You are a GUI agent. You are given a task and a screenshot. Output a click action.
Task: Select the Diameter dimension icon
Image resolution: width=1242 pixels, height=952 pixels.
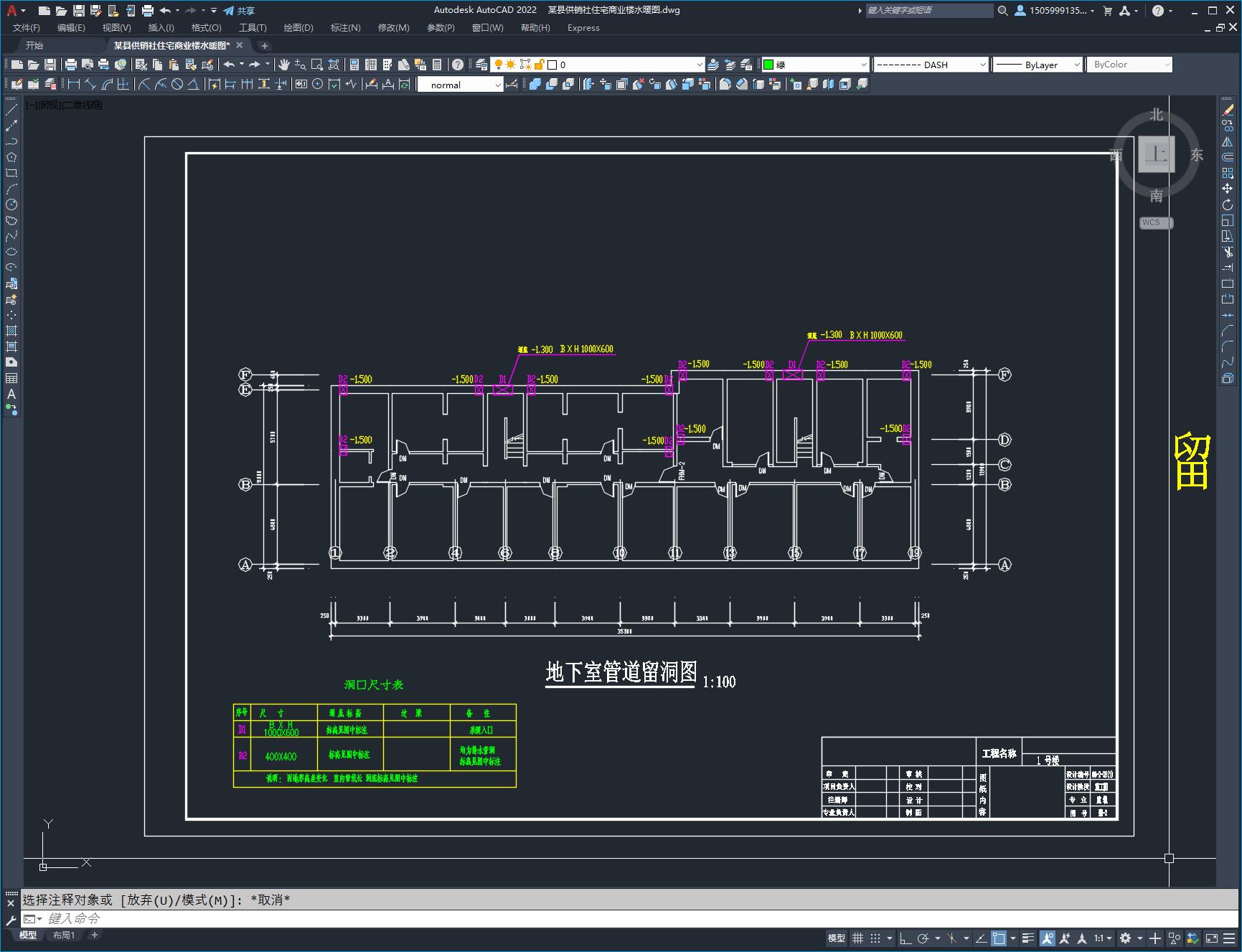177,85
